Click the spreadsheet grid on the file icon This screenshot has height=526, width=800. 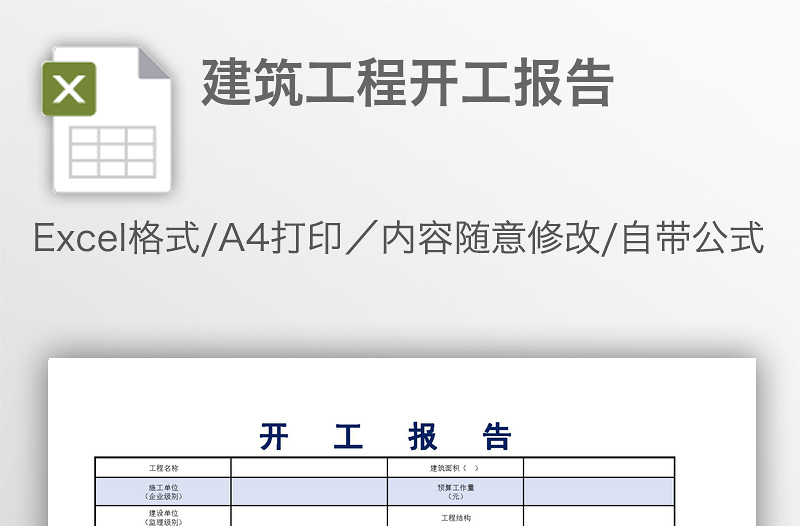(112, 151)
